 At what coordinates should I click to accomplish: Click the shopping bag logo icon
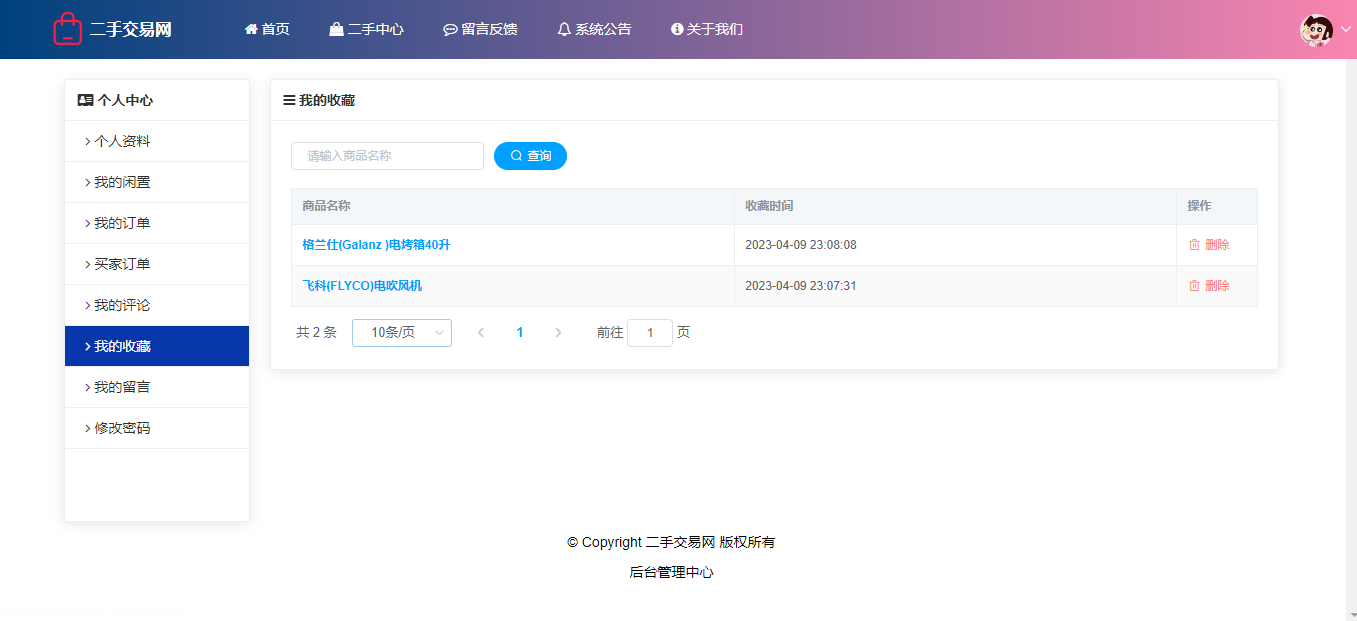(x=67, y=29)
